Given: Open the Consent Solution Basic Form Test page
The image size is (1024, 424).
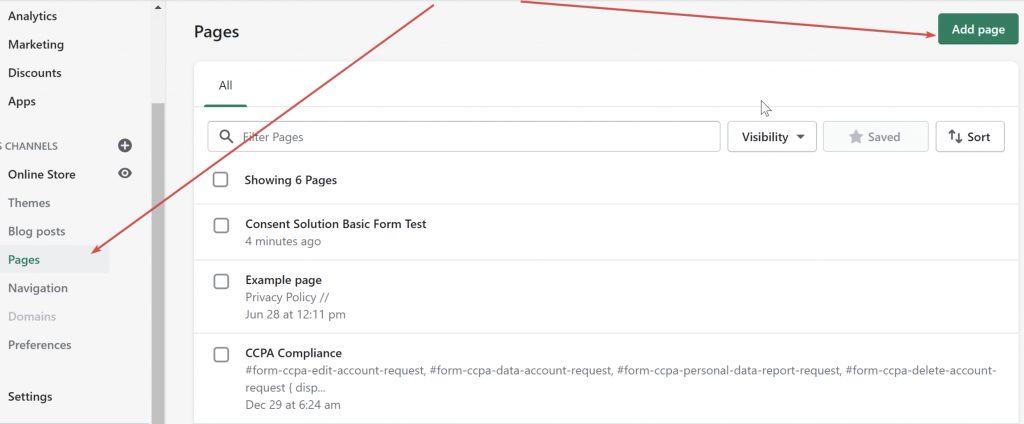Looking at the screenshot, I should click(335, 224).
